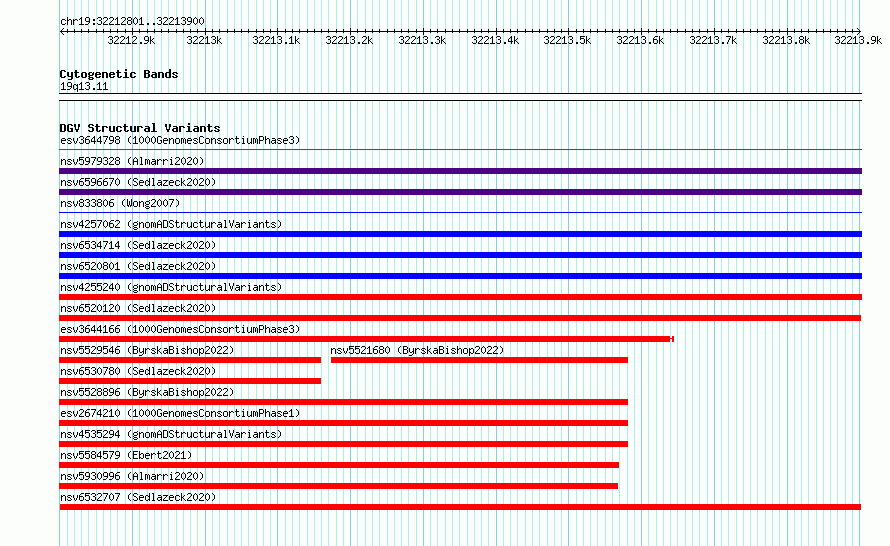Click the chr19:32212801..32213900 region label
890x546 pixels.
point(132,22)
